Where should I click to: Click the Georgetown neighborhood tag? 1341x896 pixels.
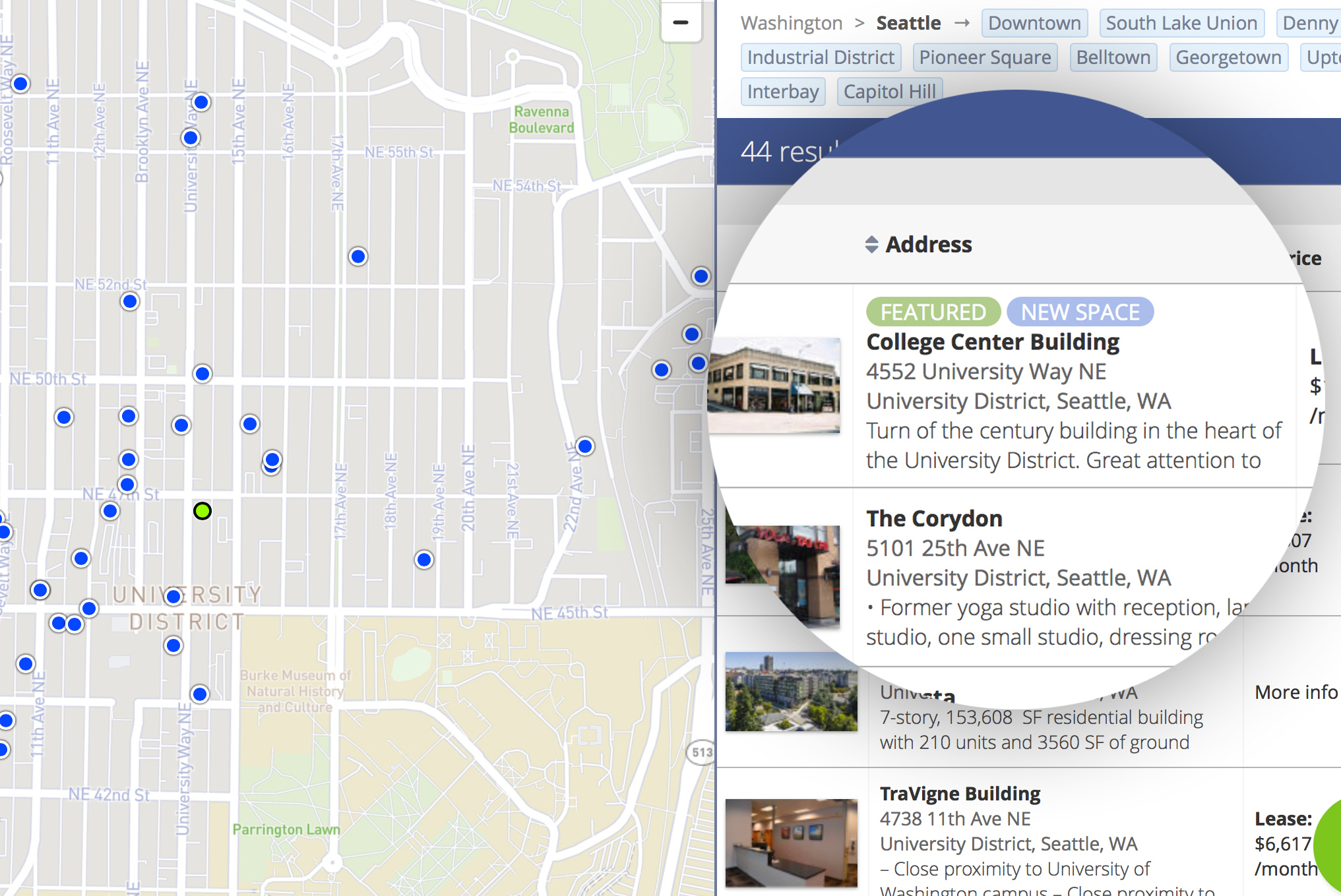(1228, 57)
